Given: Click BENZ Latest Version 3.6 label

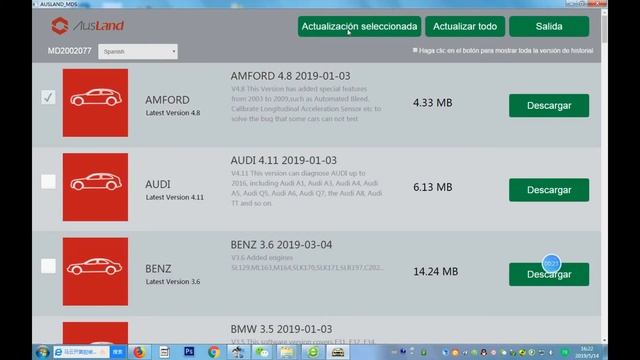Looking at the screenshot, I should click(173, 282).
